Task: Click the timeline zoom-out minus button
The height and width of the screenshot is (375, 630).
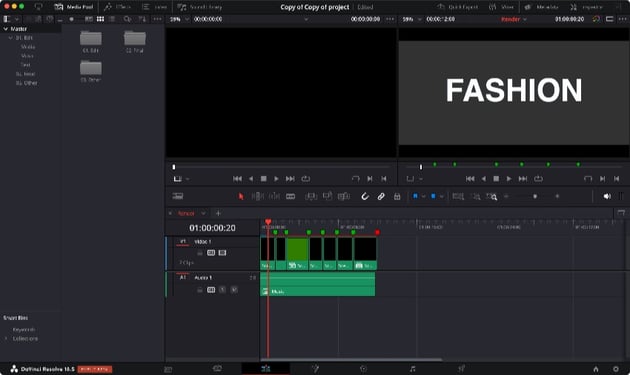Action: click(506, 196)
